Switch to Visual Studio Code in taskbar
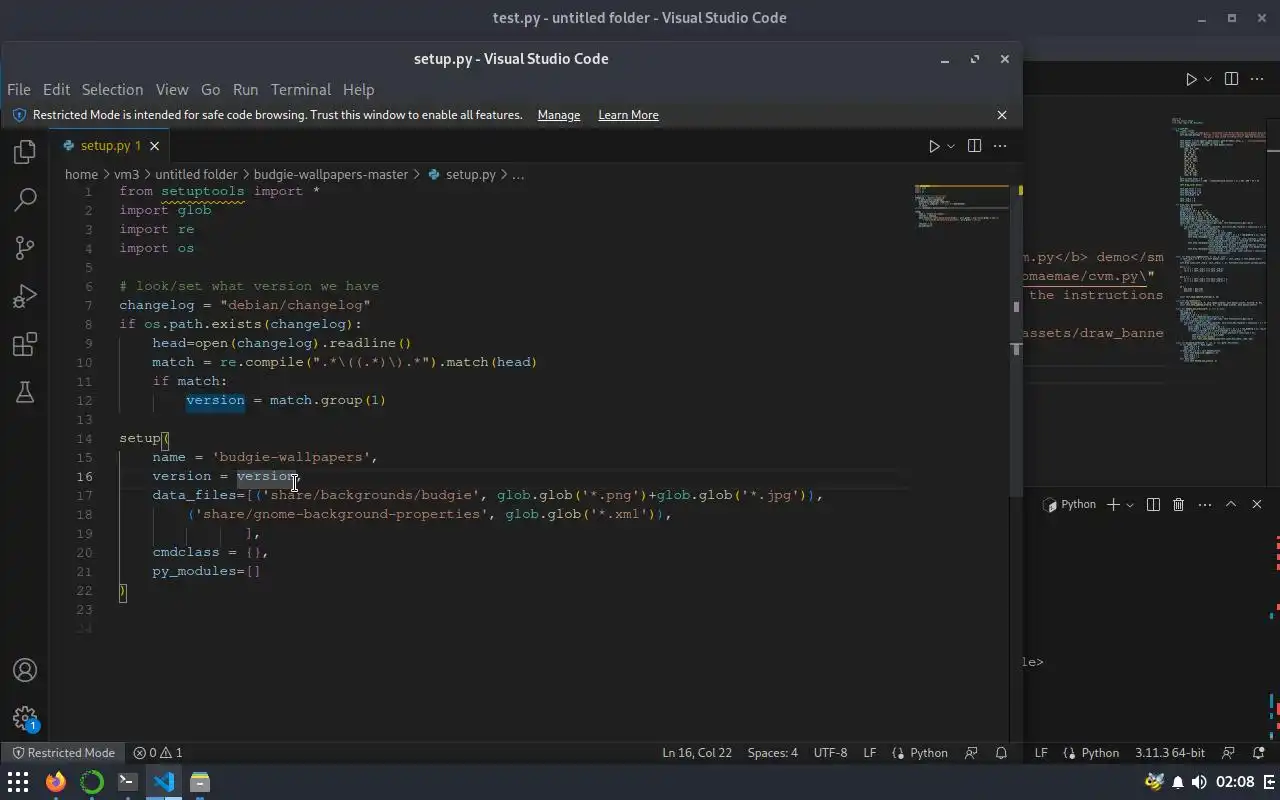The image size is (1280, 800). tap(163, 782)
